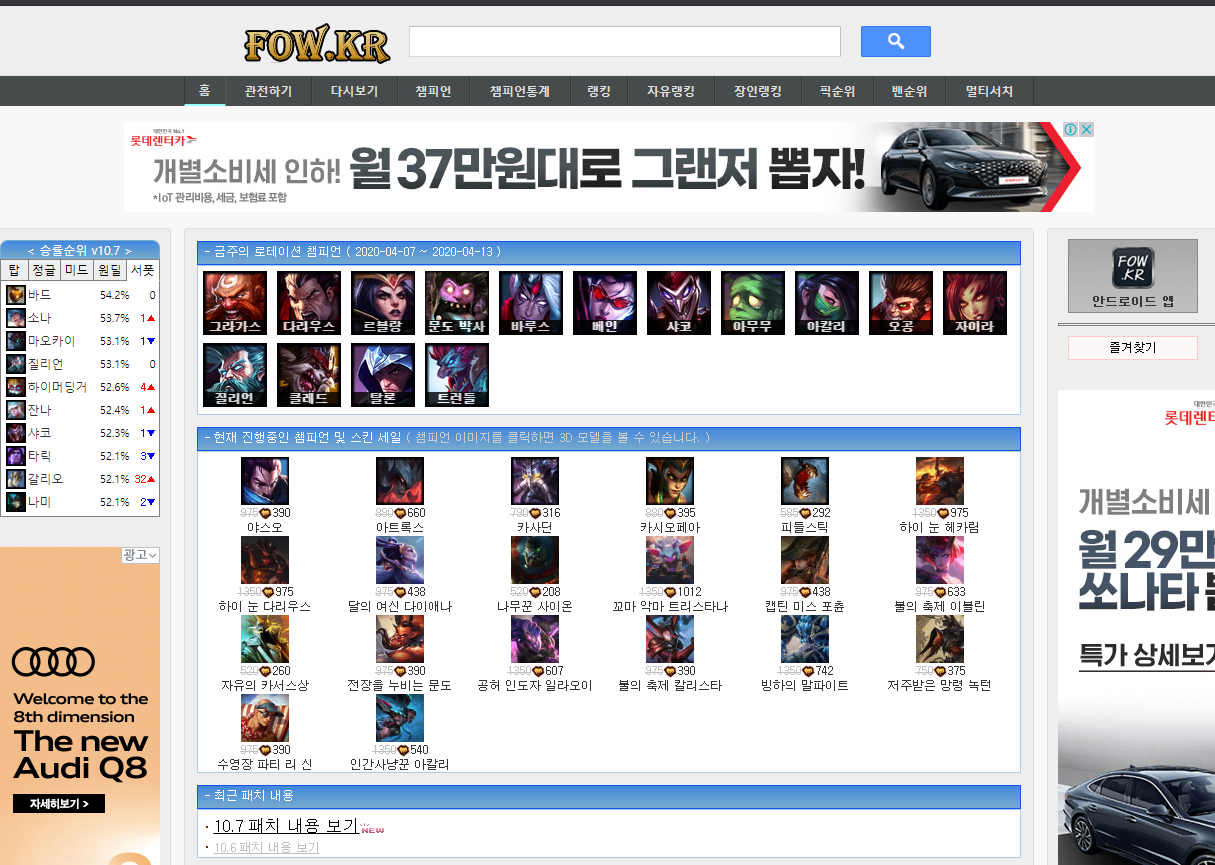
Task: Open the 챔피언통계 menu item
Action: coord(519,91)
